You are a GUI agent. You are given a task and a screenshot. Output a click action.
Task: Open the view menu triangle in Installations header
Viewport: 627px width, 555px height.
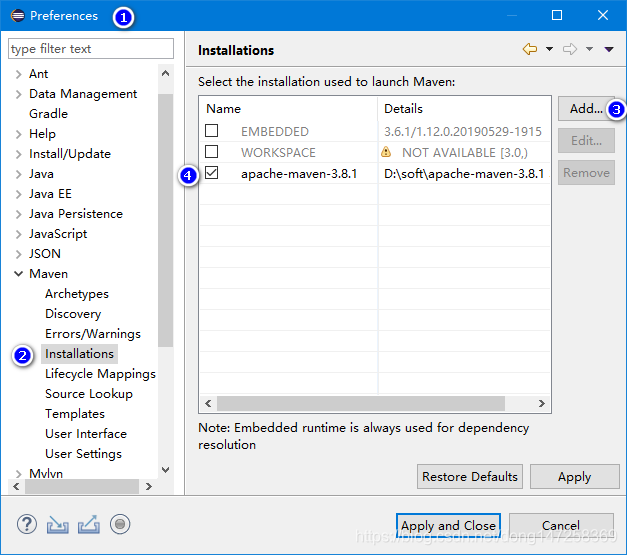(609, 49)
